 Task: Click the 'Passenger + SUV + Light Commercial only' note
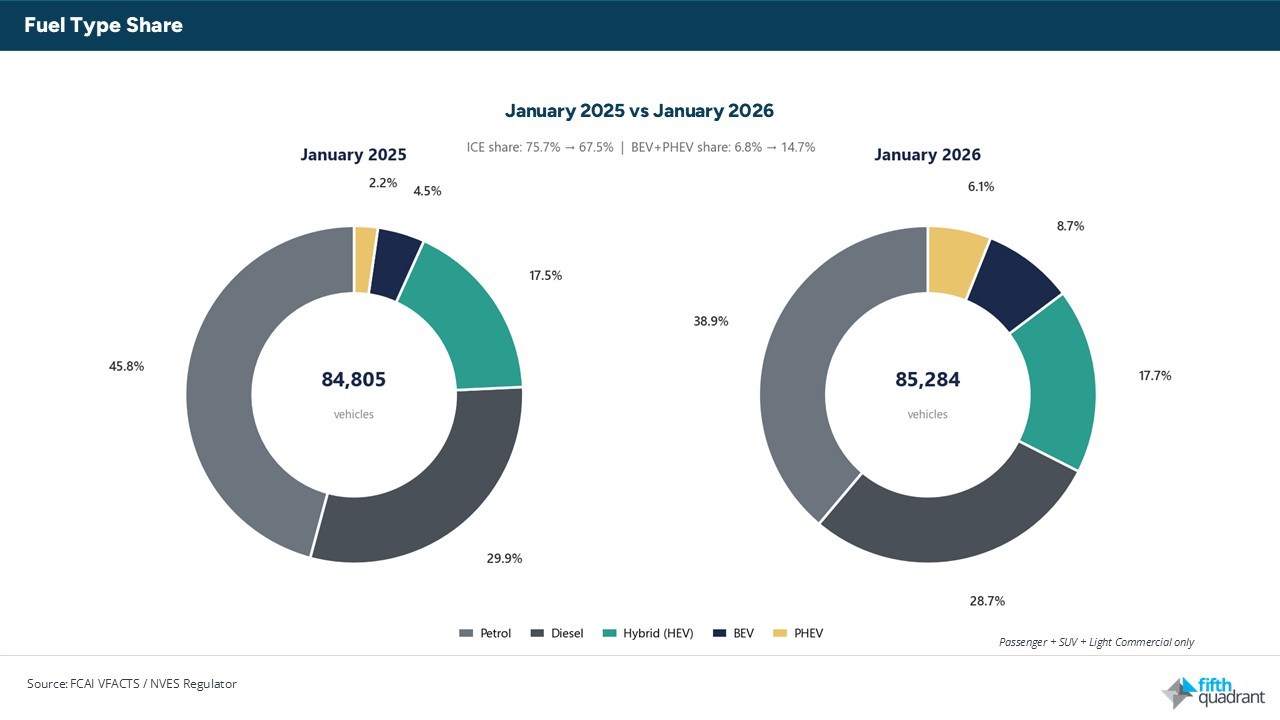tap(1098, 642)
